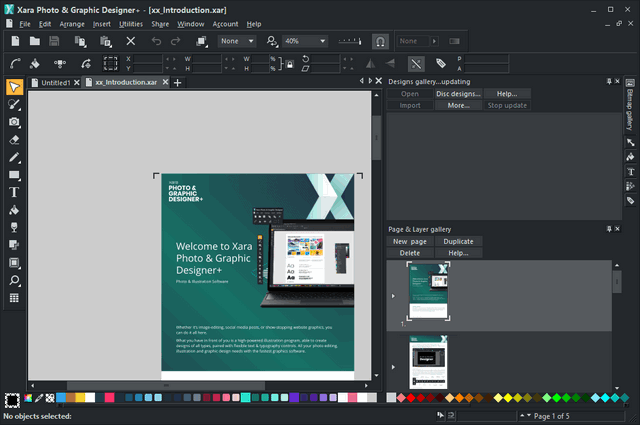The width and height of the screenshot is (640, 425).
Task: Select the Text tool
Action: pyautogui.click(x=14, y=192)
